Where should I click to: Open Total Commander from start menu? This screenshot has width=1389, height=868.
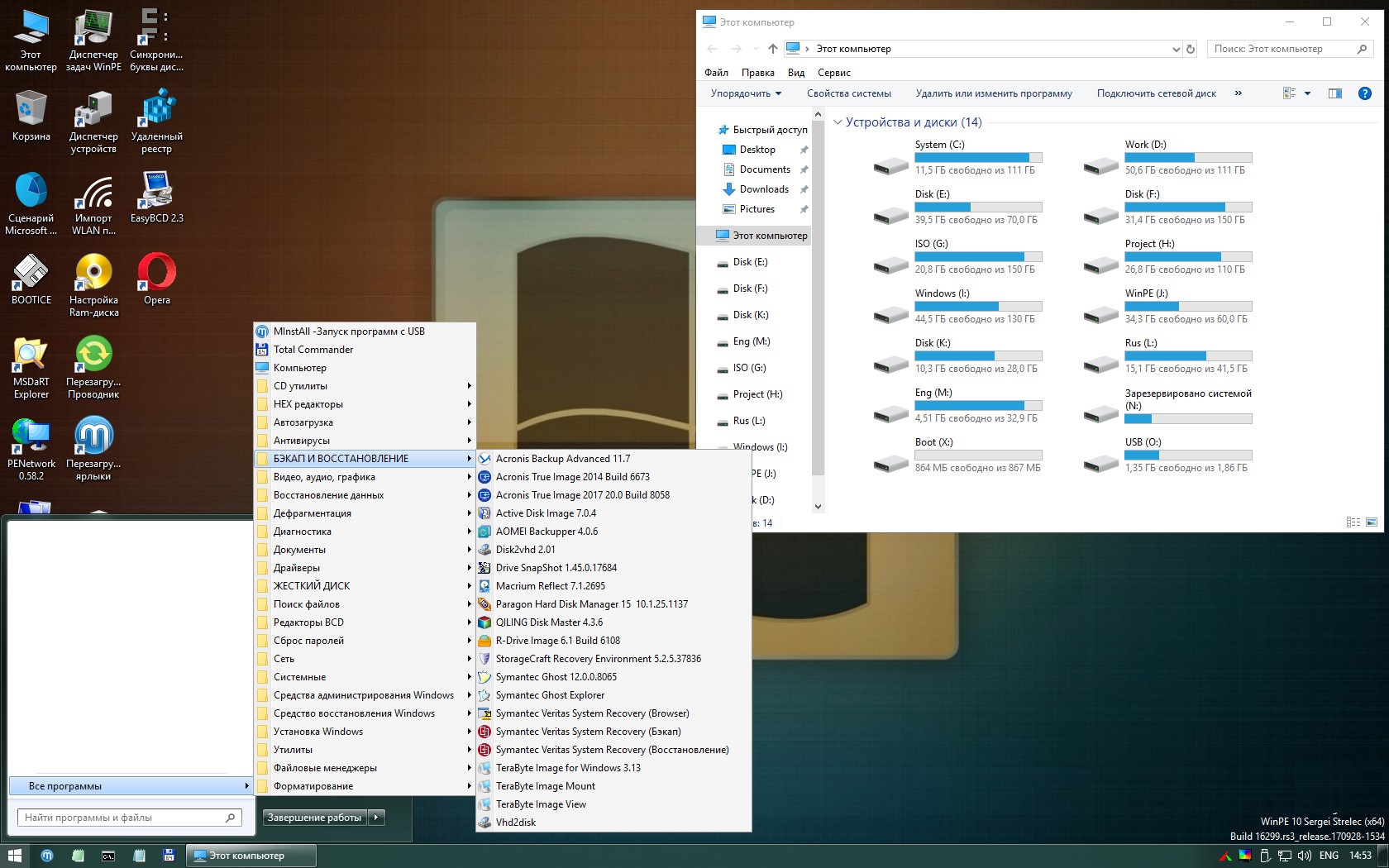coord(365,350)
